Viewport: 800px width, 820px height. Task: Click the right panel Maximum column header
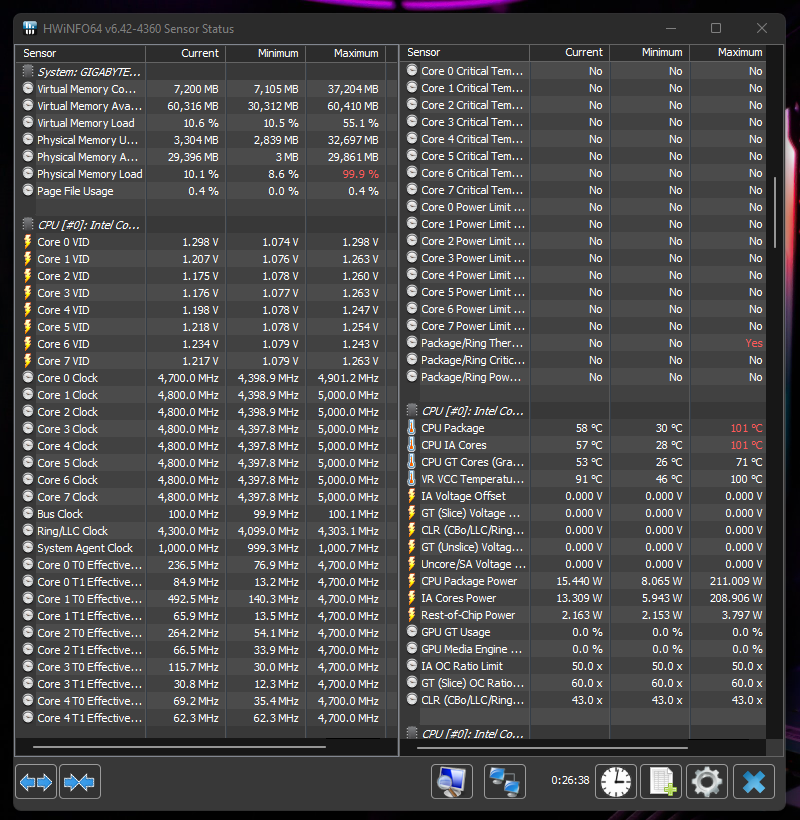(728, 52)
